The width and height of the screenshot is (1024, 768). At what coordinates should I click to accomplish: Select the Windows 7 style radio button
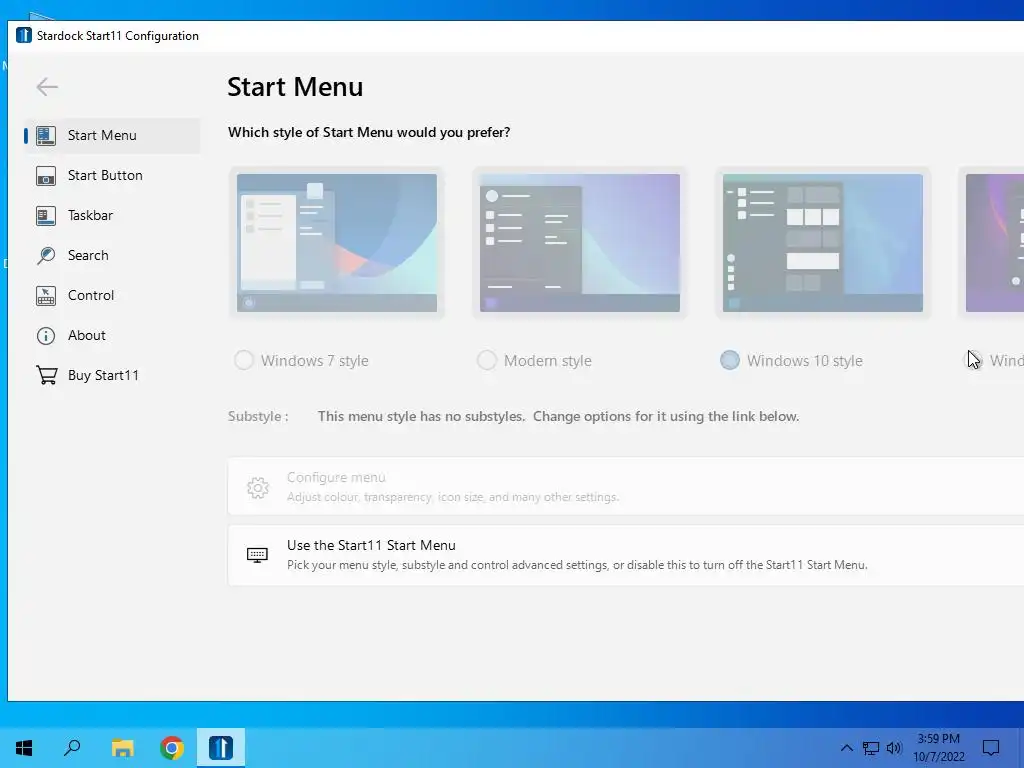pyautogui.click(x=244, y=360)
